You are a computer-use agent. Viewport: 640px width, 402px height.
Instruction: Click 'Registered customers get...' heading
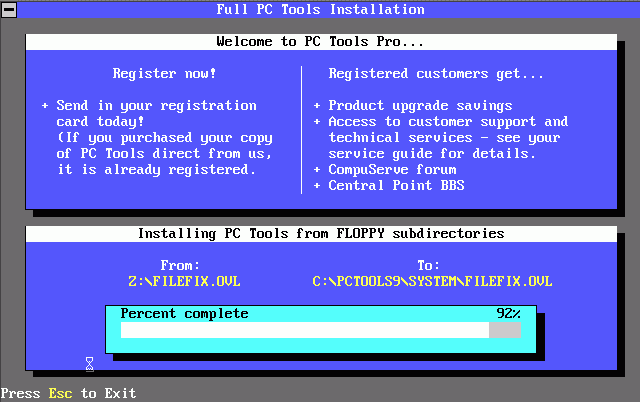[436, 73]
